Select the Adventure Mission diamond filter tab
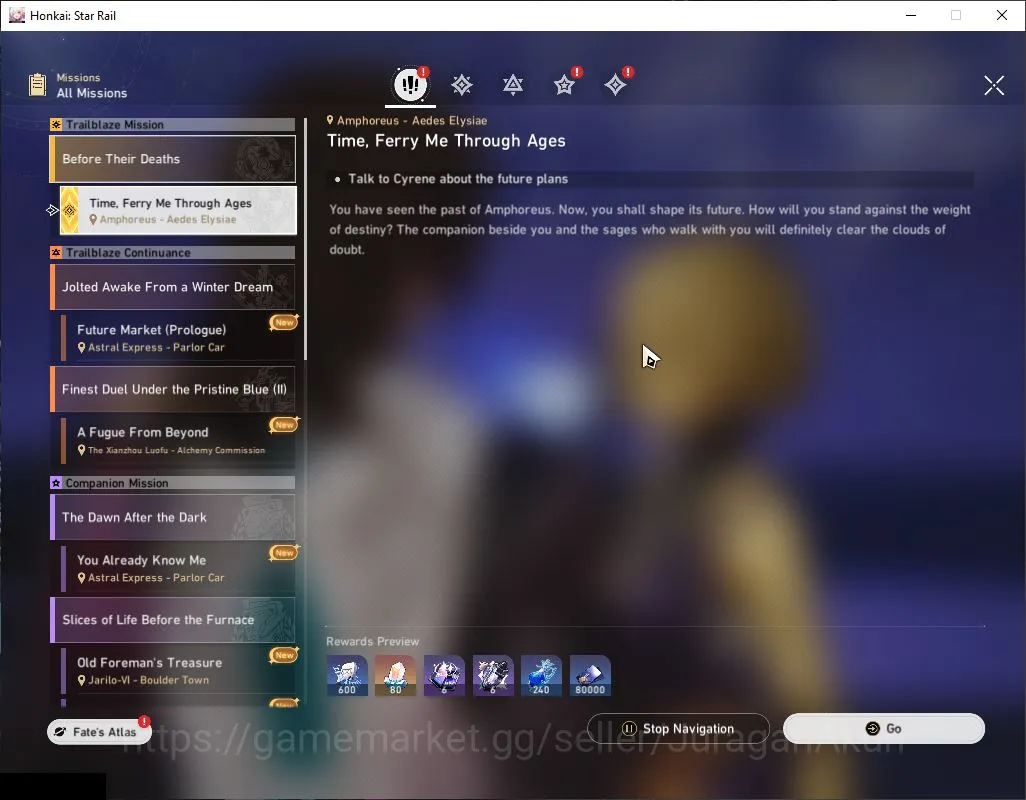The image size is (1026, 800). (616, 84)
